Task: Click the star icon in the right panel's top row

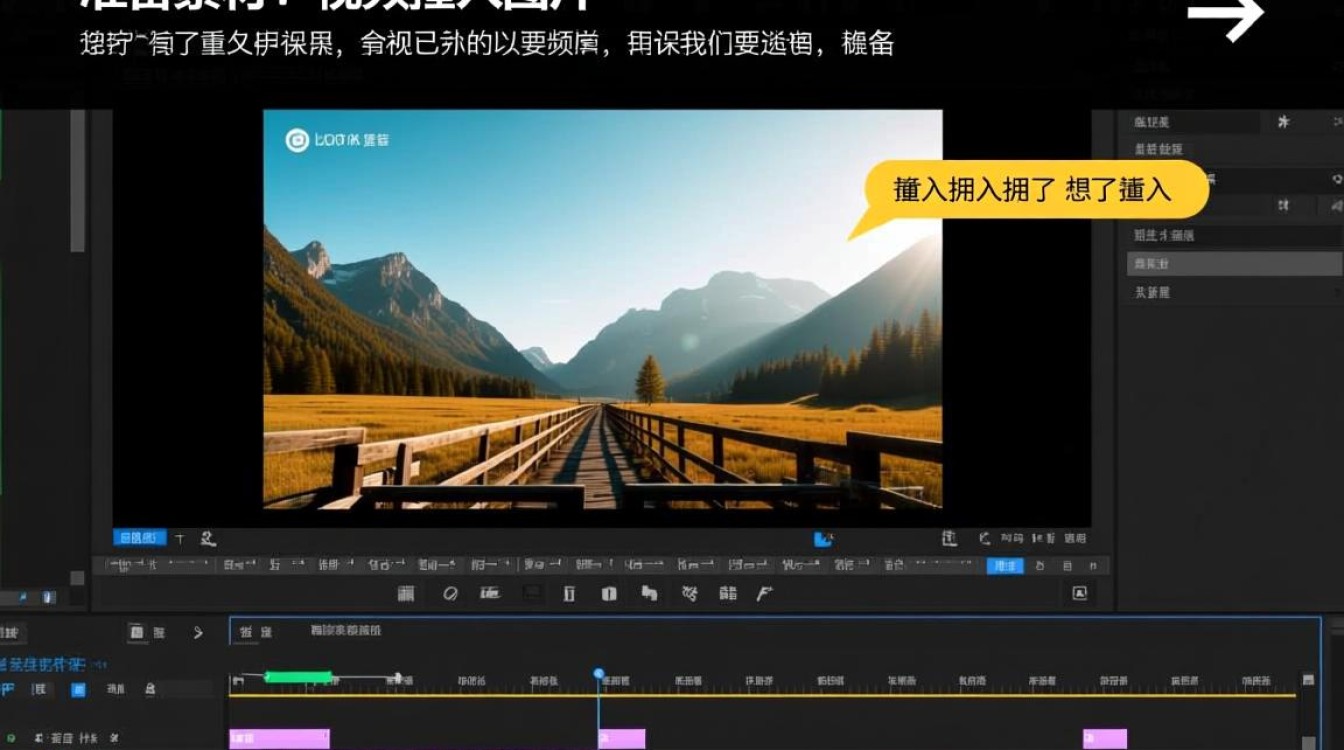Action: (x=1284, y=121)
